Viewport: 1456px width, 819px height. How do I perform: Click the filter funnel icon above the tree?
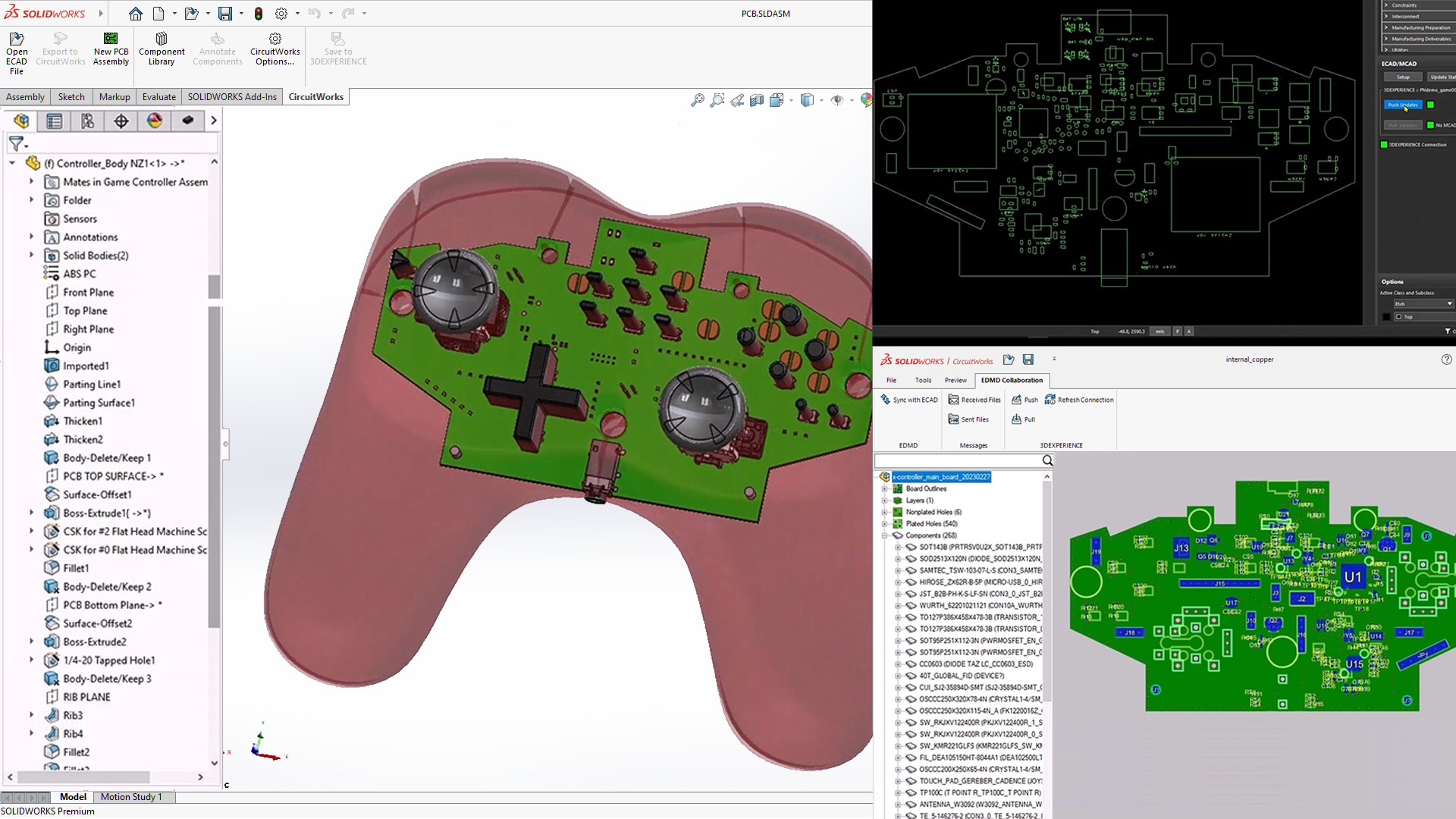(x=16, y=143)
